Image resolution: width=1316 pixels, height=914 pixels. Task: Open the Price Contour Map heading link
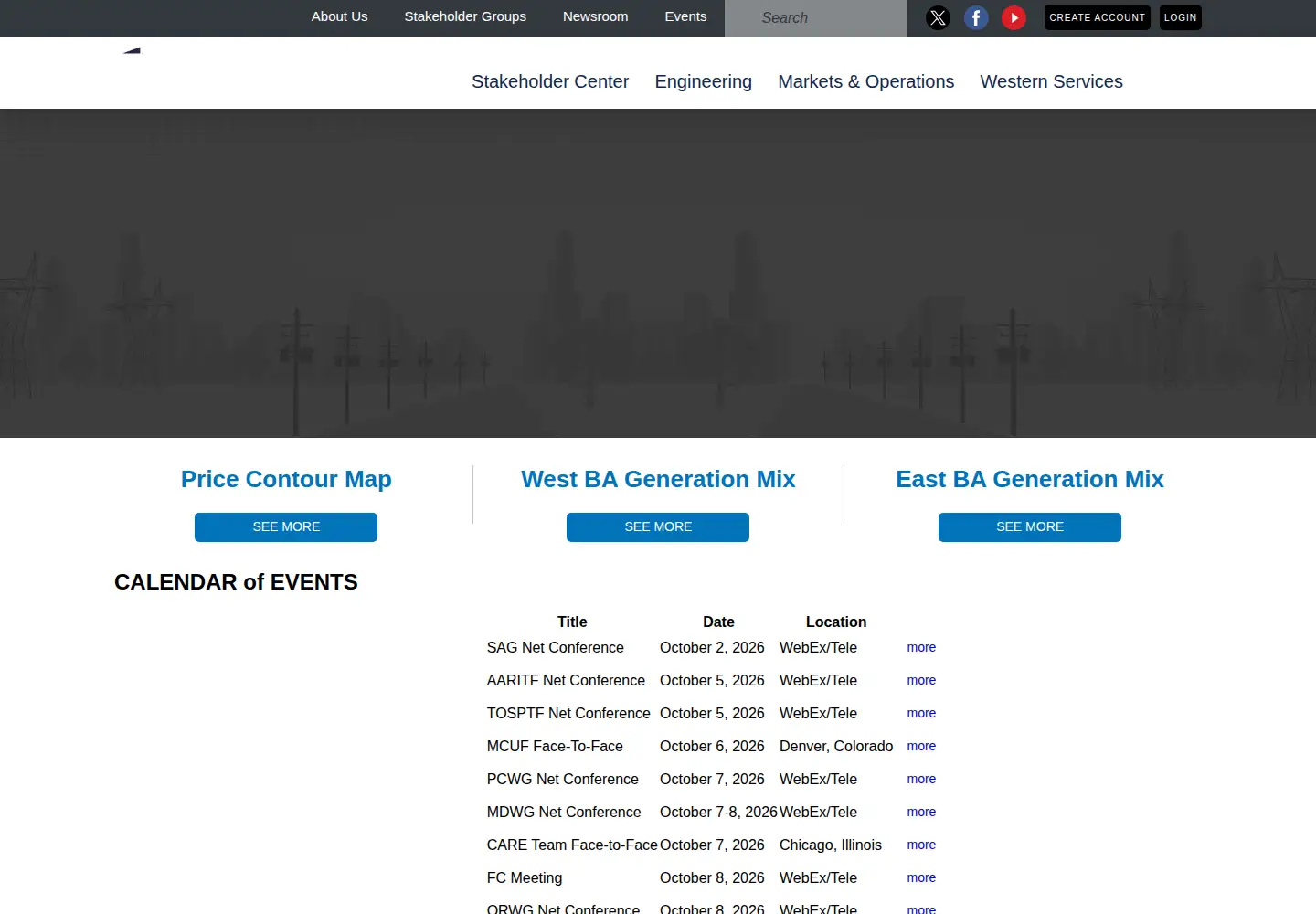tap(286, 479)
